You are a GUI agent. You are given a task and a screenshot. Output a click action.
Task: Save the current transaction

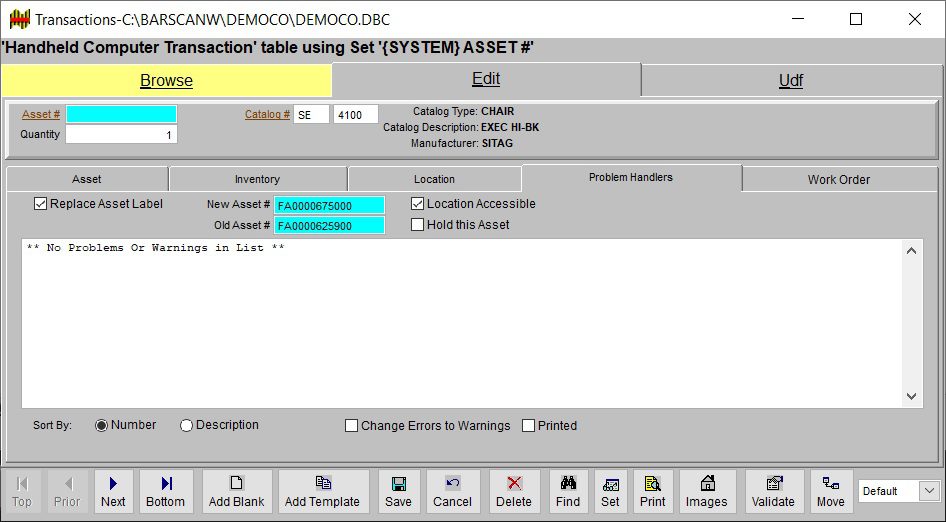coord(398,492)
